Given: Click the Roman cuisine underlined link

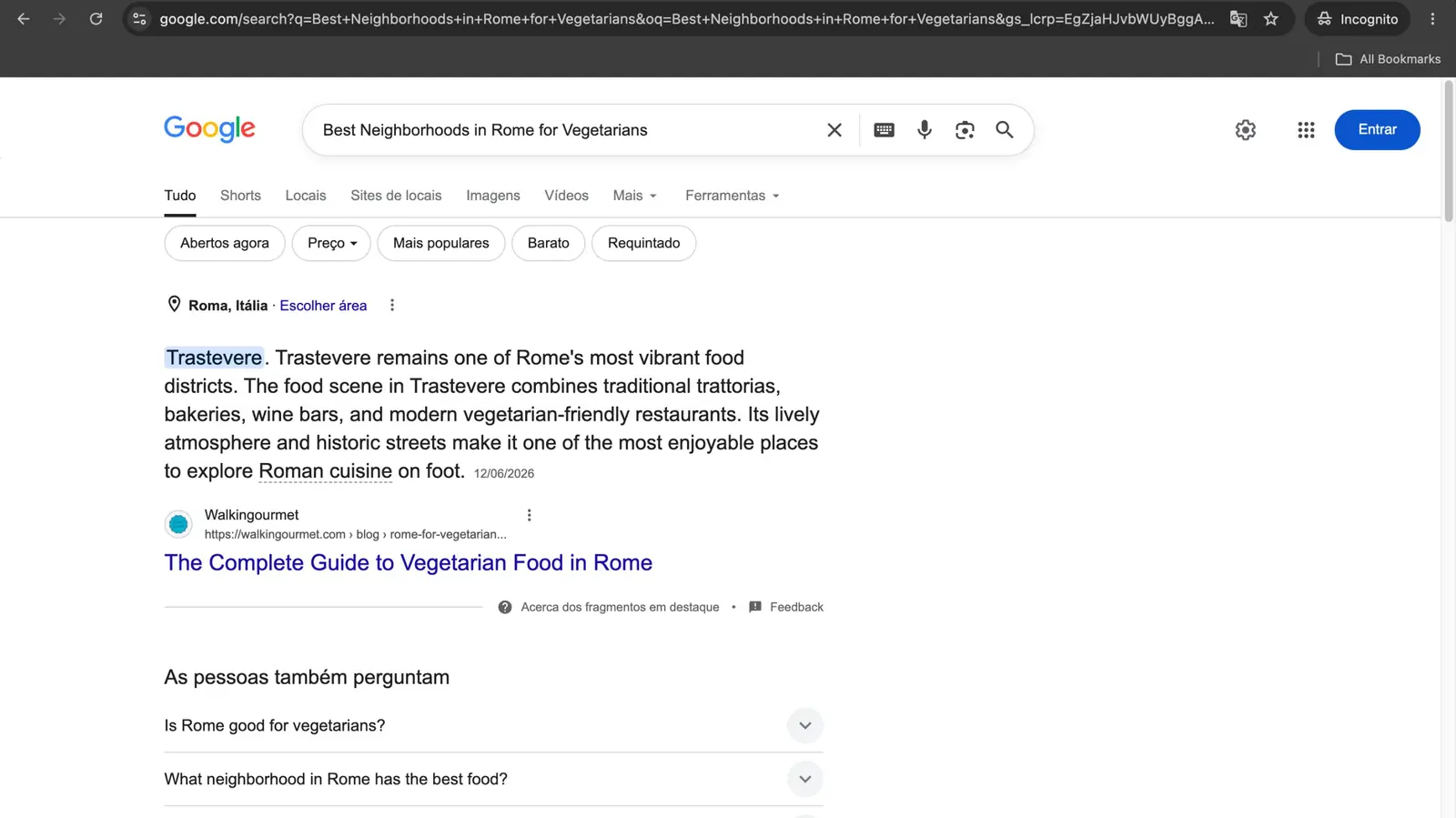Looking at the screenshot, I should point(325,471).
